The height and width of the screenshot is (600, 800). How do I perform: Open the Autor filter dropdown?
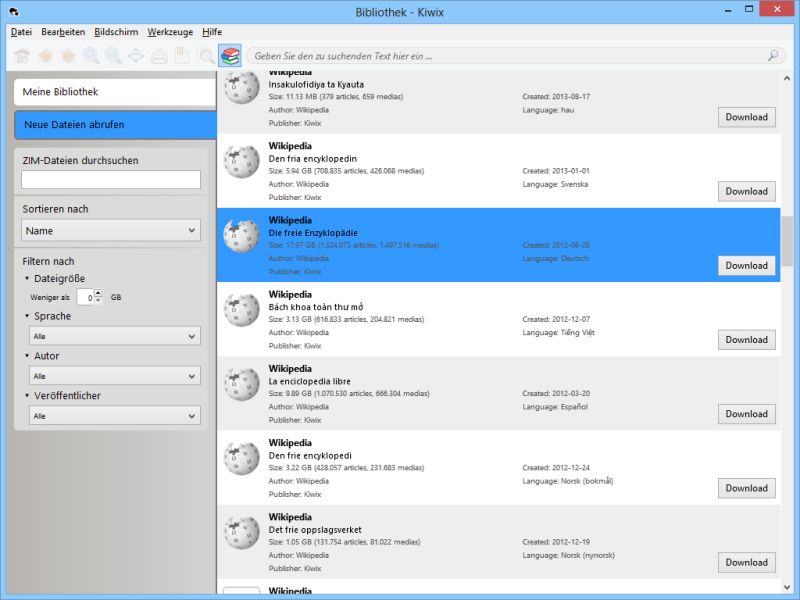click(115, 376)
